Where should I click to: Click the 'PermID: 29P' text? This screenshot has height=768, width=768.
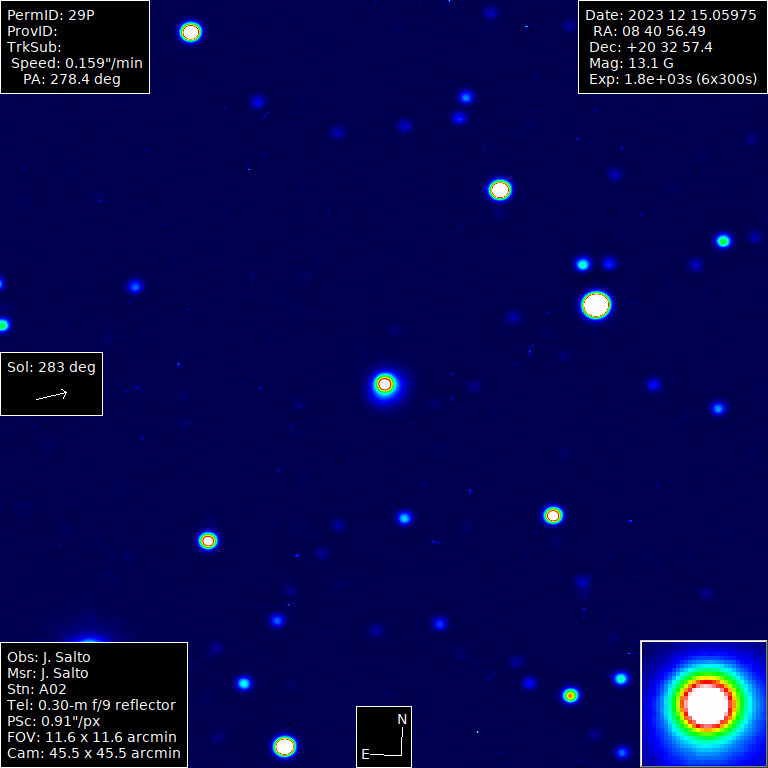click(x=50, y=15)
